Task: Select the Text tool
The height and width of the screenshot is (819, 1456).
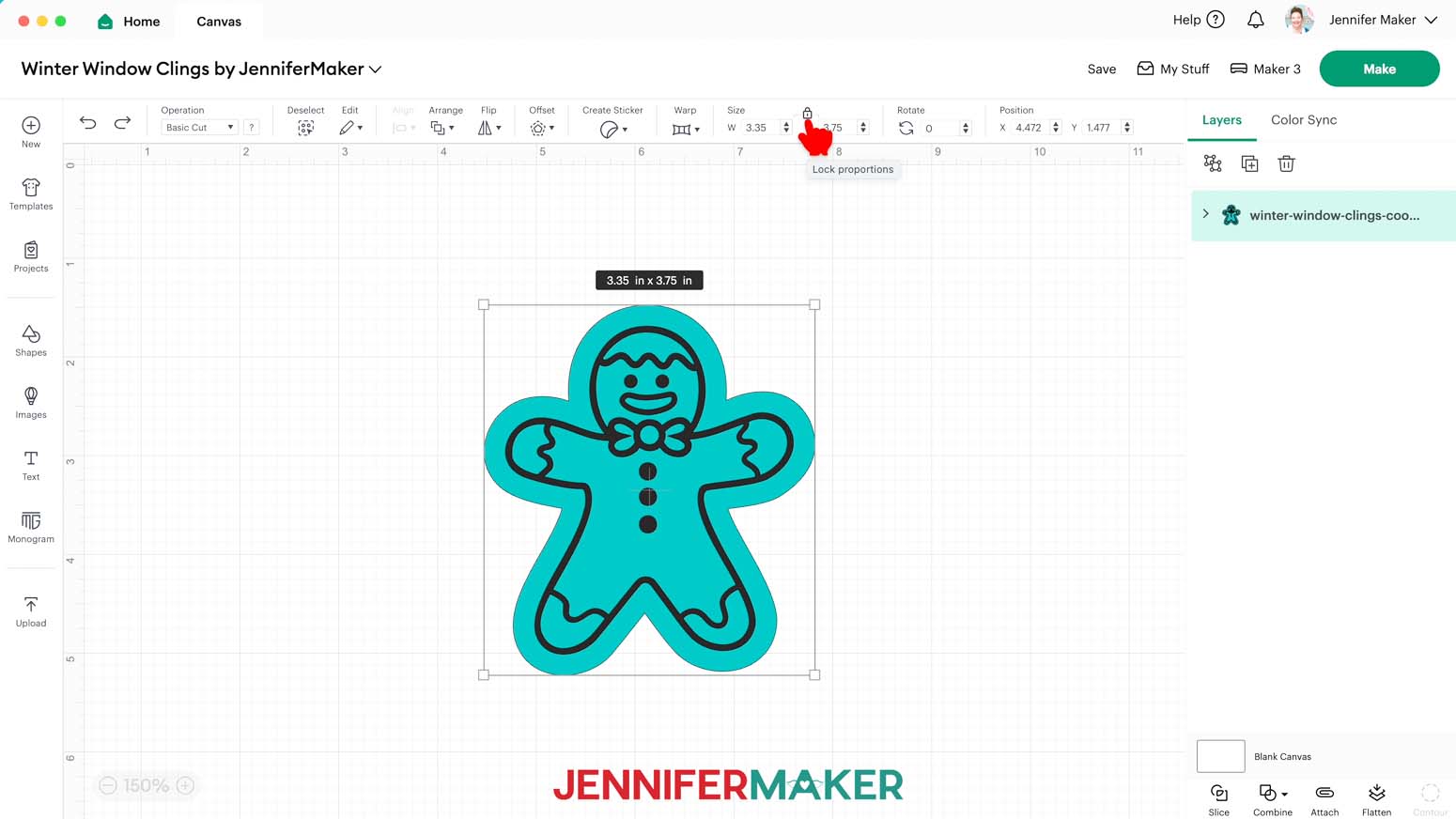Action: point(31,465)
